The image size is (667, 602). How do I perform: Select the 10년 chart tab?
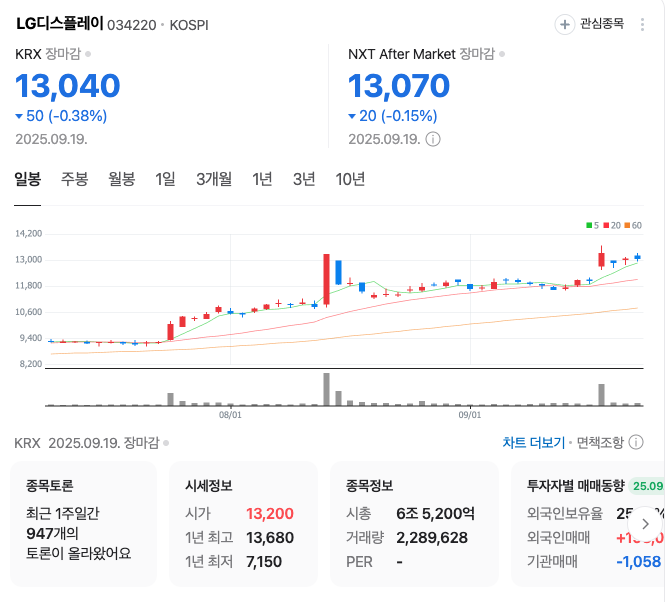(350, 179)
